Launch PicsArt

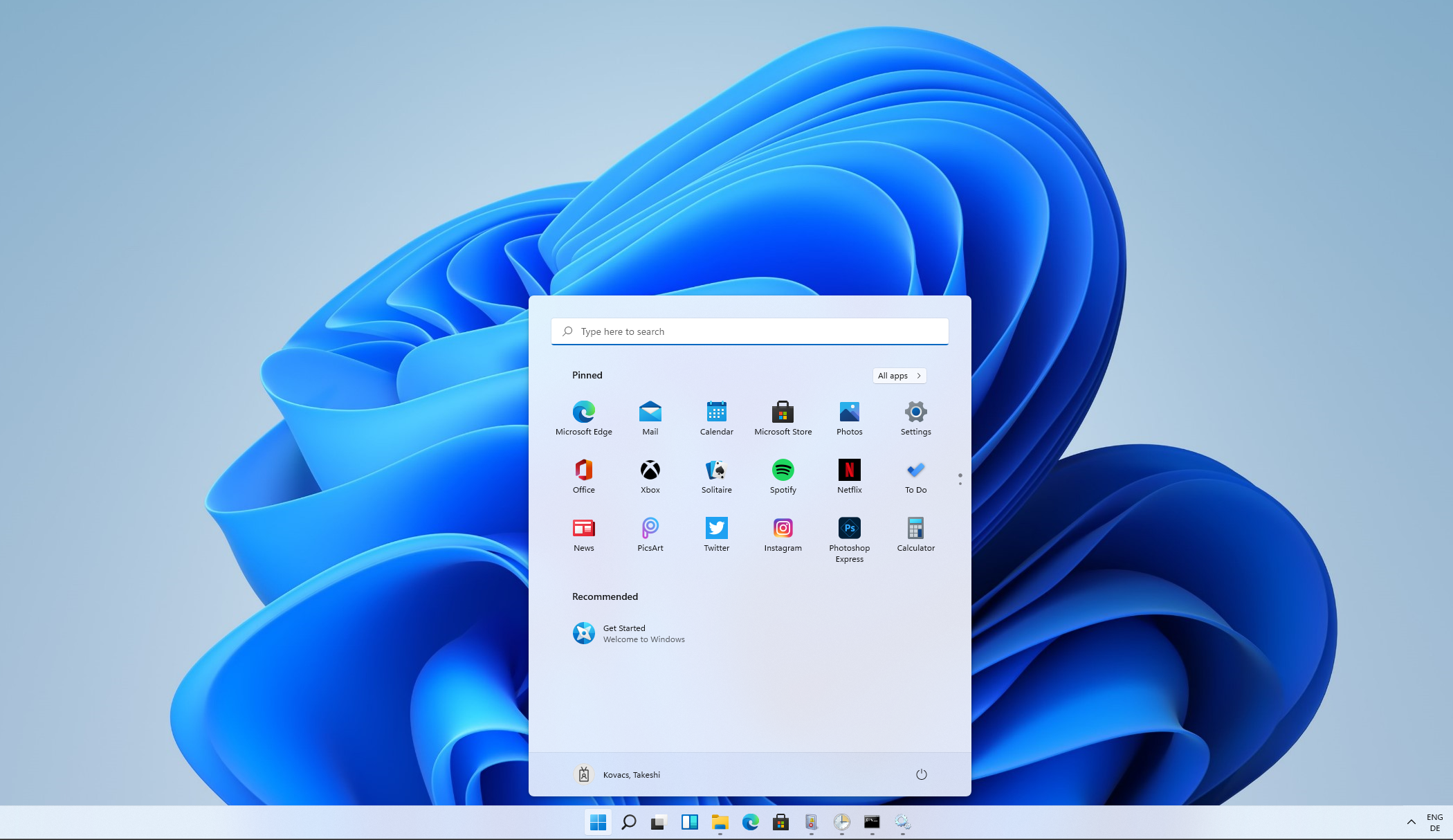(650, 534)
